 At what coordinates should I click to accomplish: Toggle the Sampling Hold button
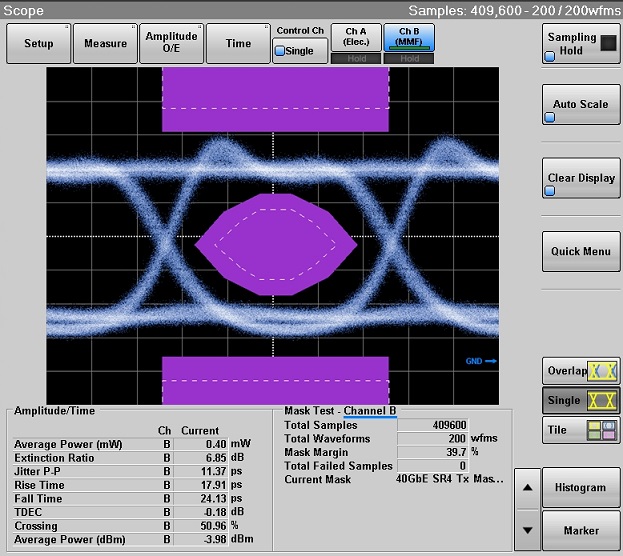point(581,44)
